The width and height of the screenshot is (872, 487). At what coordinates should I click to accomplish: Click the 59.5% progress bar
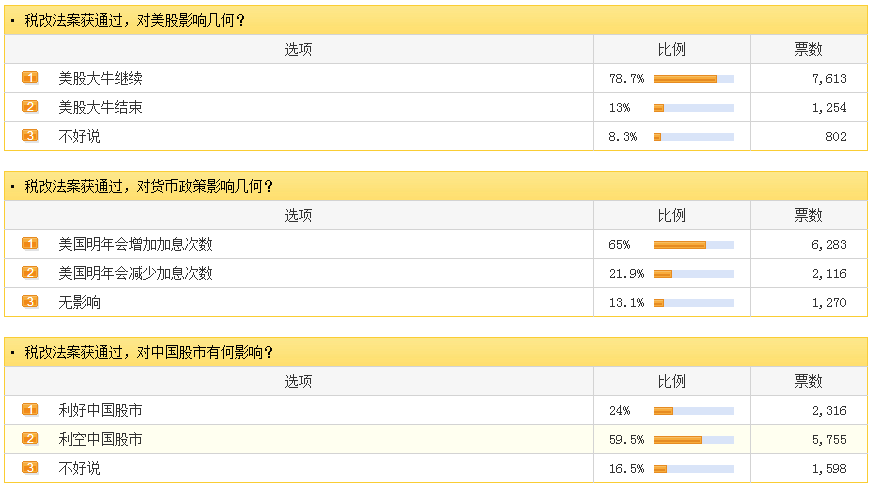point(693,440)
